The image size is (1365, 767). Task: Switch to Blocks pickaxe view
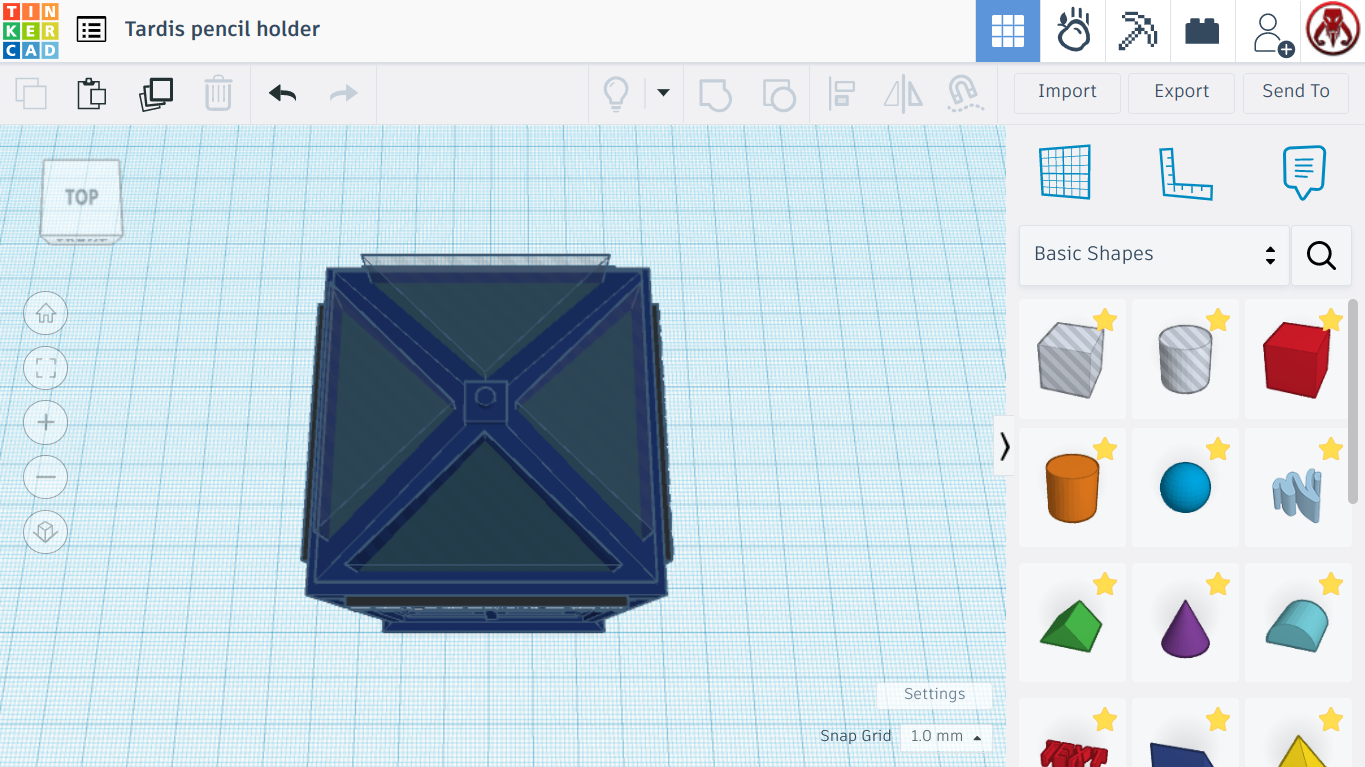coord(1137,31)
